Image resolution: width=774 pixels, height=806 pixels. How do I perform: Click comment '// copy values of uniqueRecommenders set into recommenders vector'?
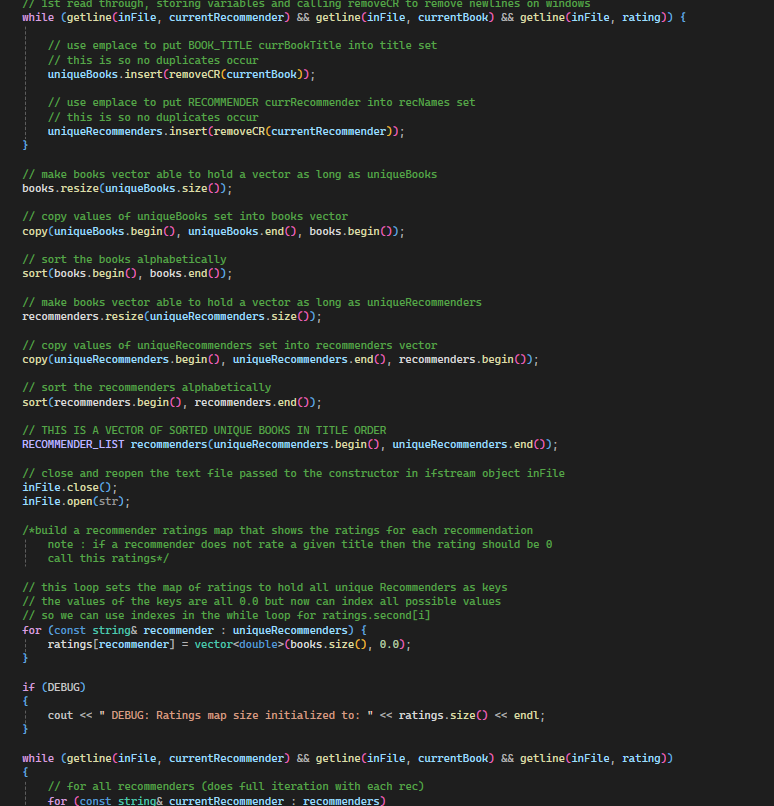coord(229,345)
